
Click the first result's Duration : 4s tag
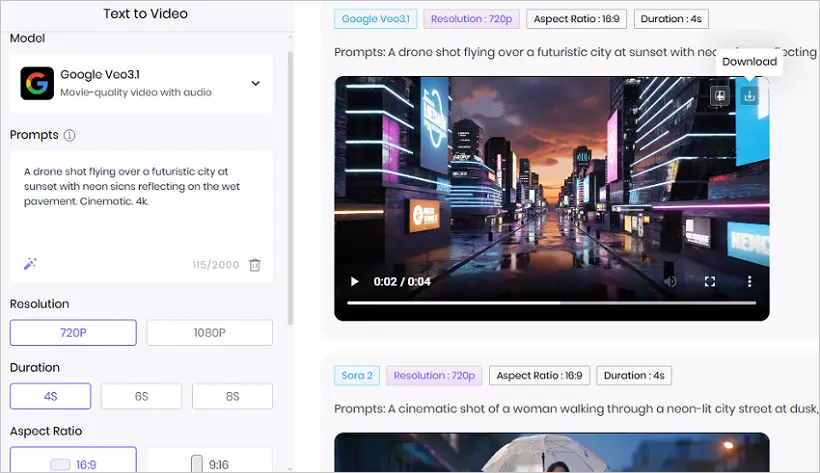pos(671,19)
